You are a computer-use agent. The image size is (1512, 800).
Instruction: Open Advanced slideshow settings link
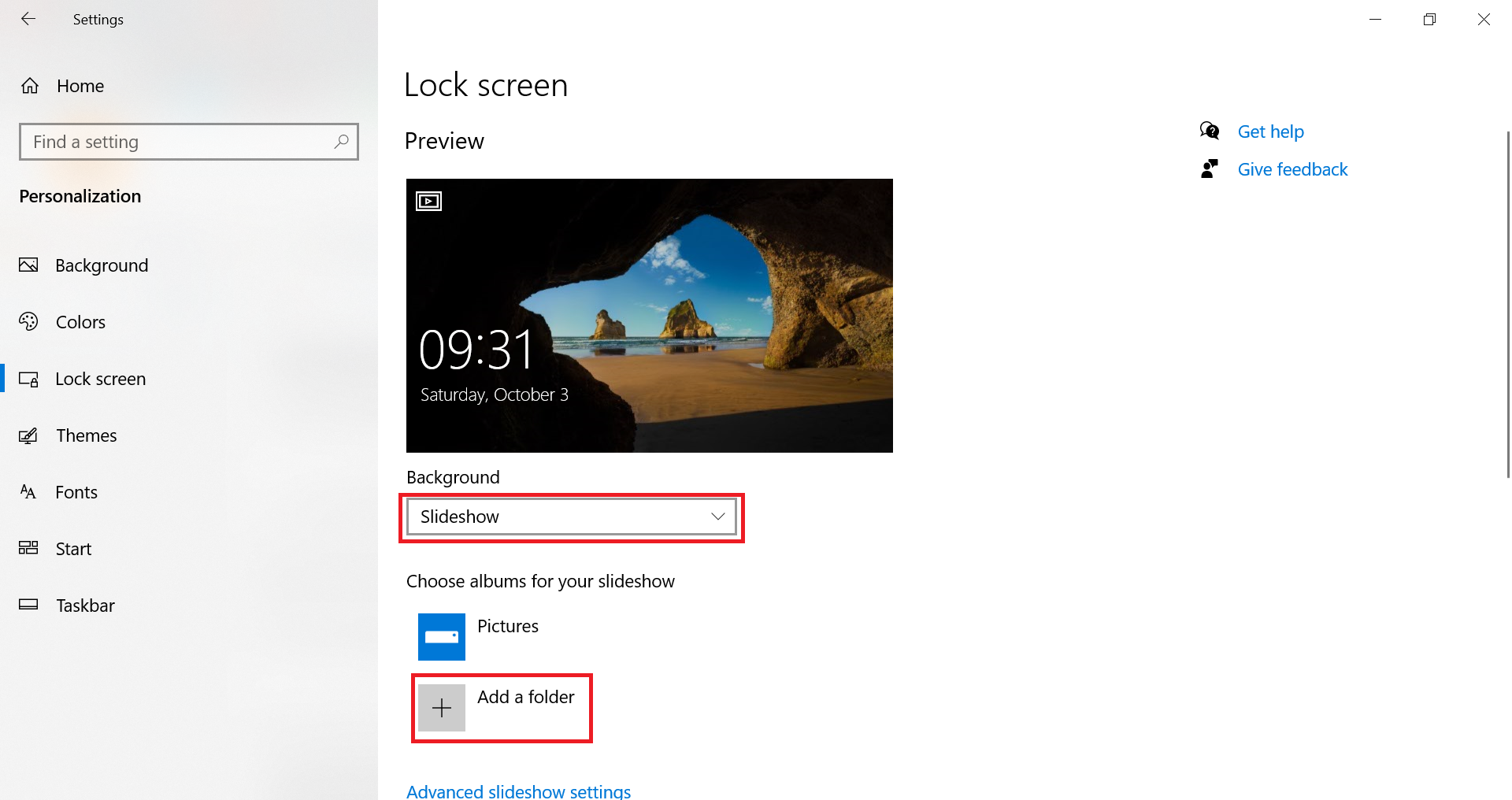point(518,791)
